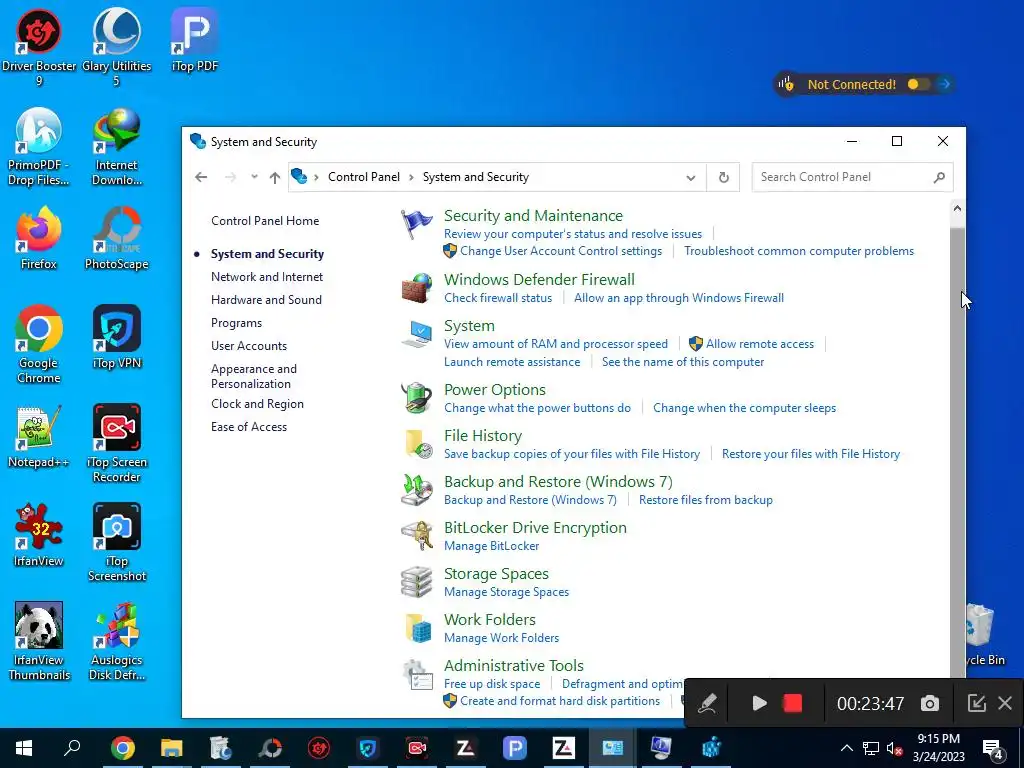Open the notification center icon
The width and height of the screenshot is (1024, 768).
[992, 748]
